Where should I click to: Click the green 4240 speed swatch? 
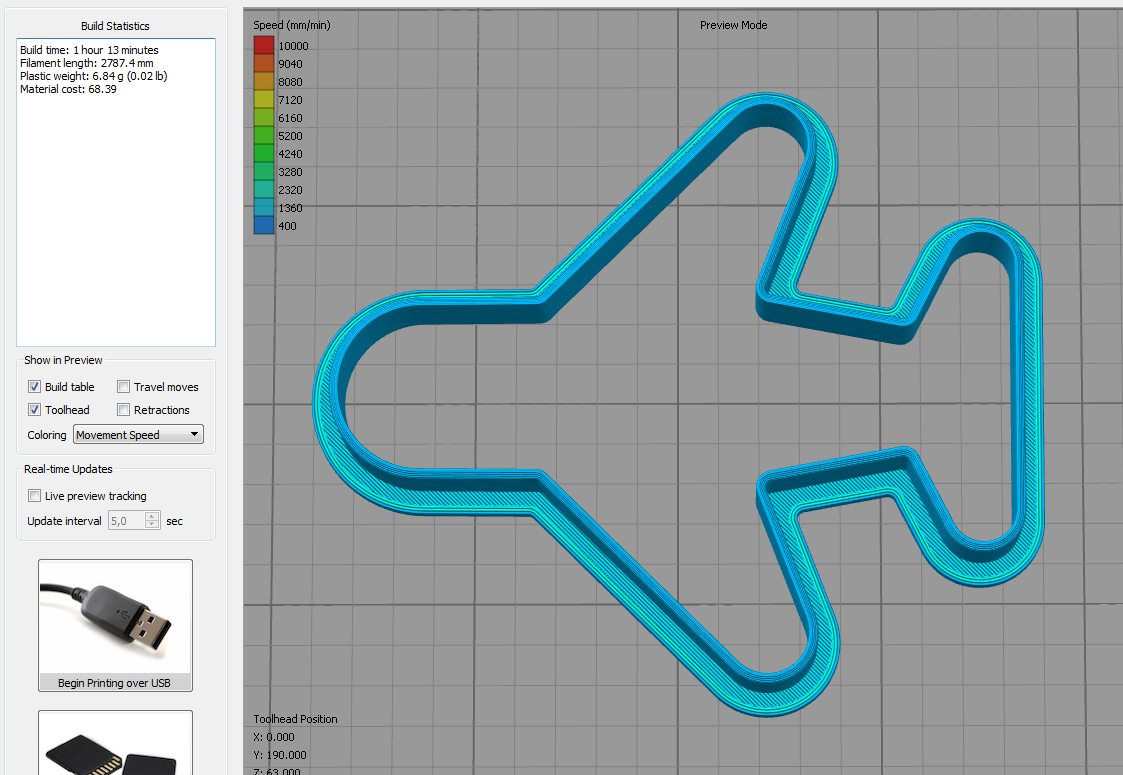[x=264, y=154]
